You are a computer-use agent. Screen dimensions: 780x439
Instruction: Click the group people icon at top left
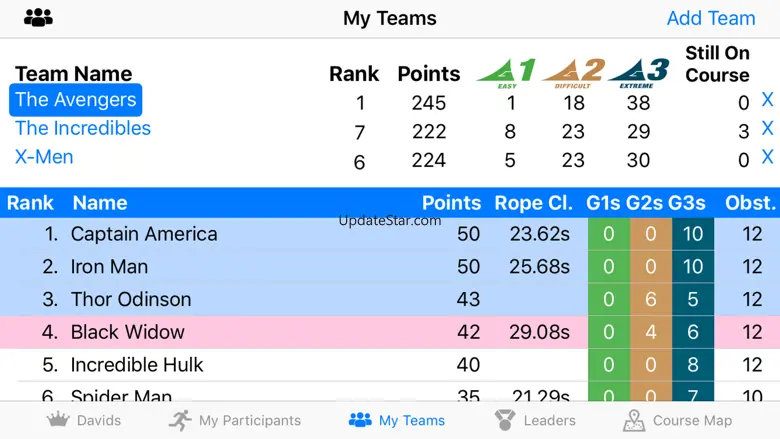point(38,18)
